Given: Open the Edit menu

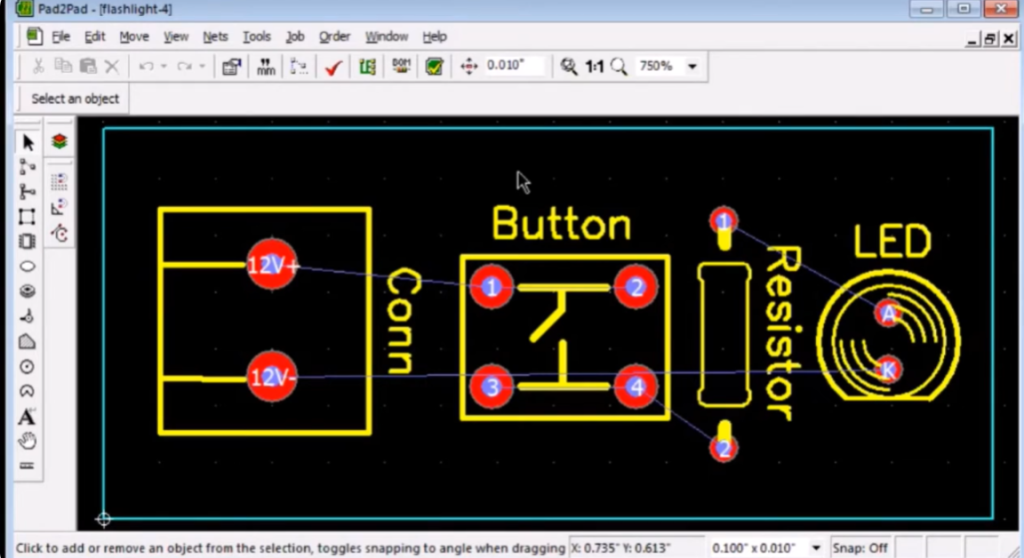Looking at the screenshot, I should (x=95, y=37).
